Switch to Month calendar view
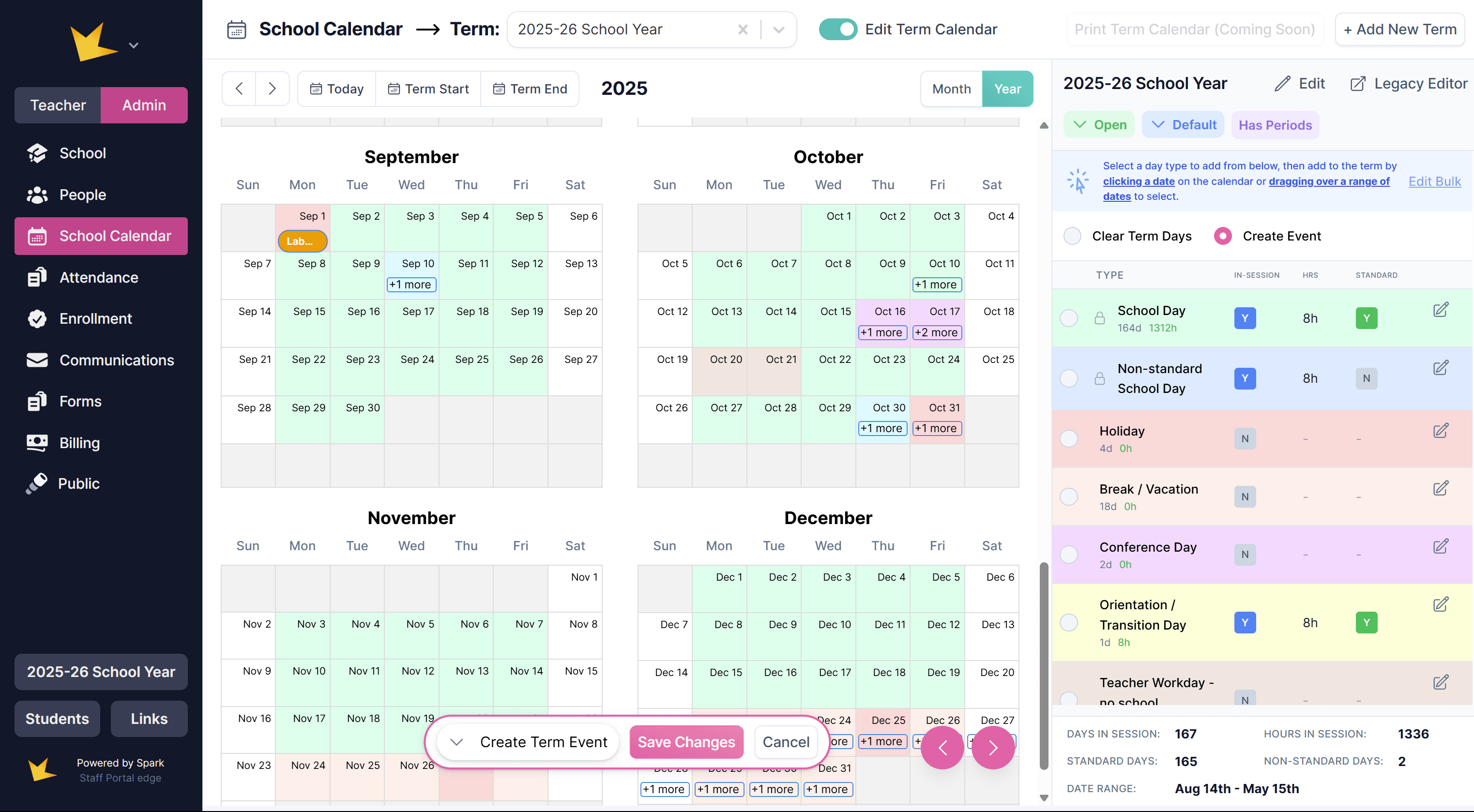Screen dimensions: 1474x812 tap(951, 89)
